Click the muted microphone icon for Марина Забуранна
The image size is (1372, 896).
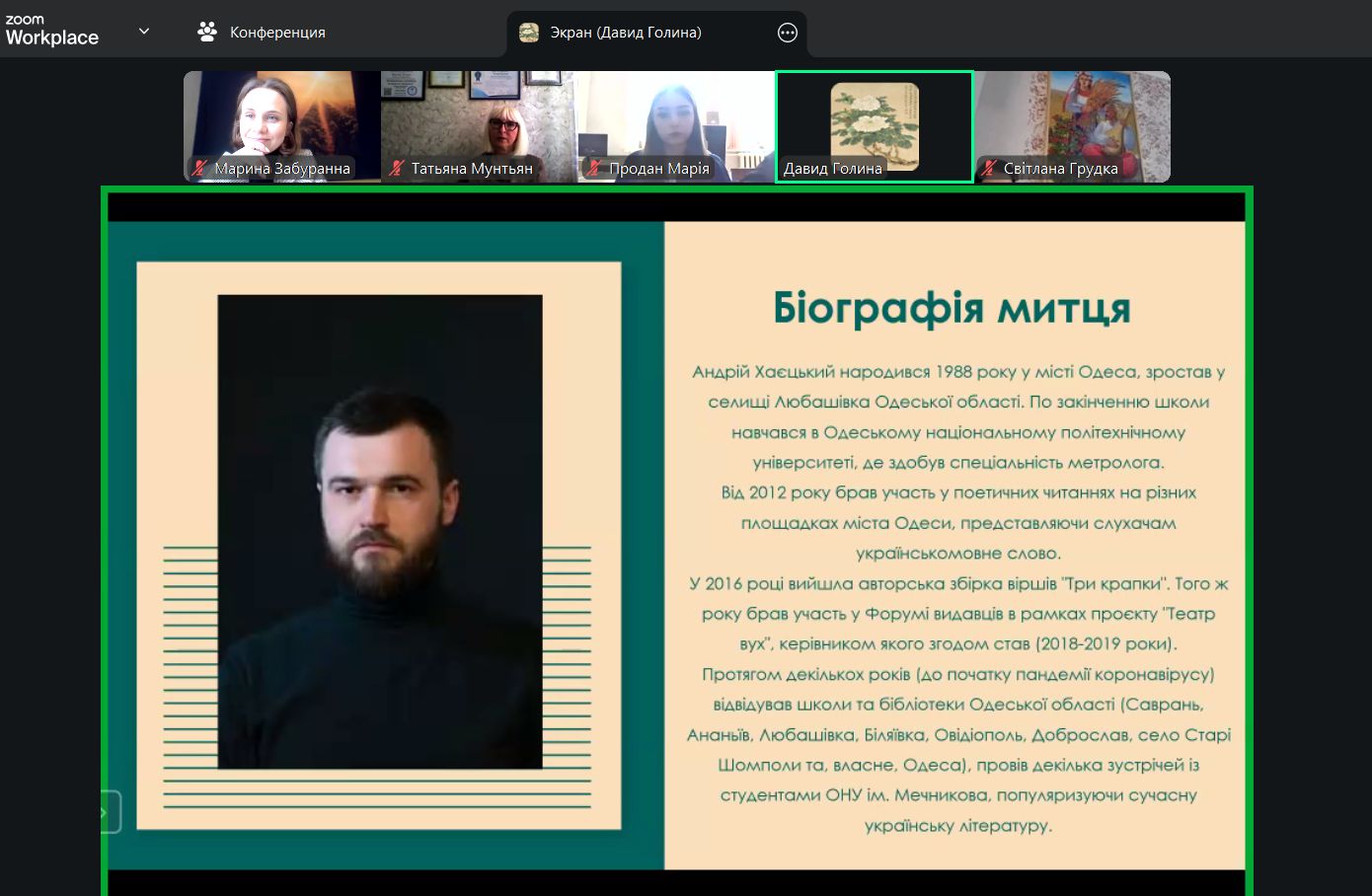click(x=200, y=169)
